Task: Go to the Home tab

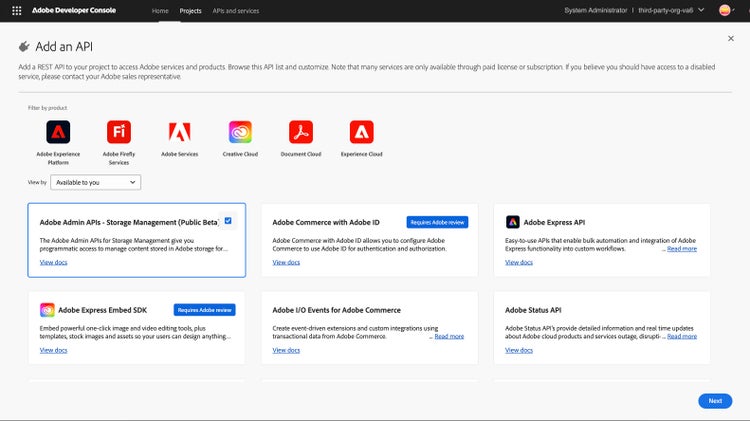Action: [160, 11]
